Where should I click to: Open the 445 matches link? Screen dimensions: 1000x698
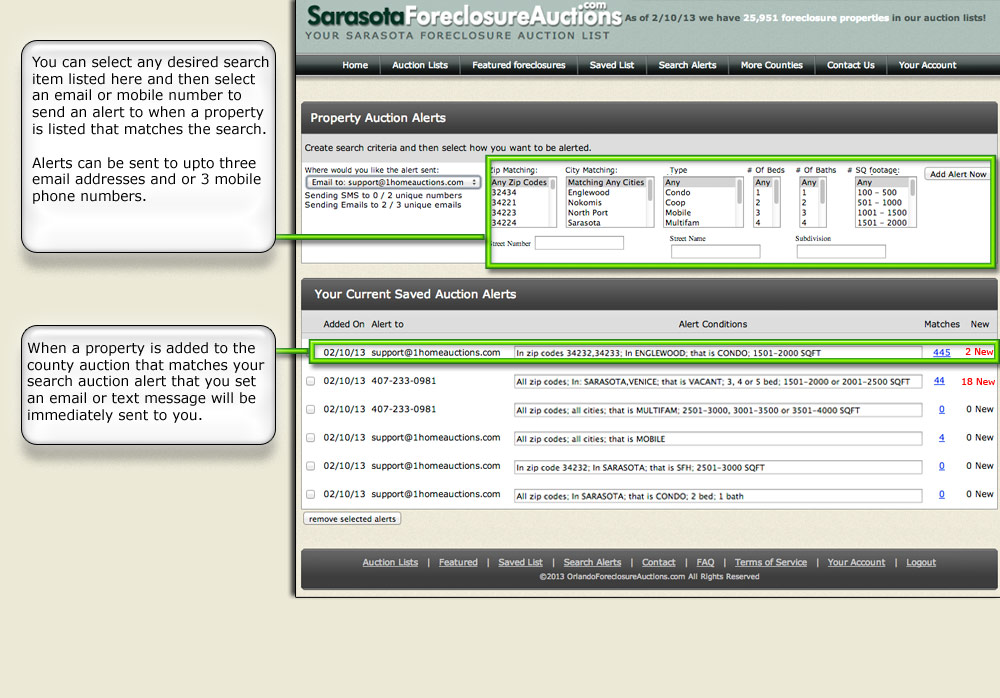pos(941,352)
